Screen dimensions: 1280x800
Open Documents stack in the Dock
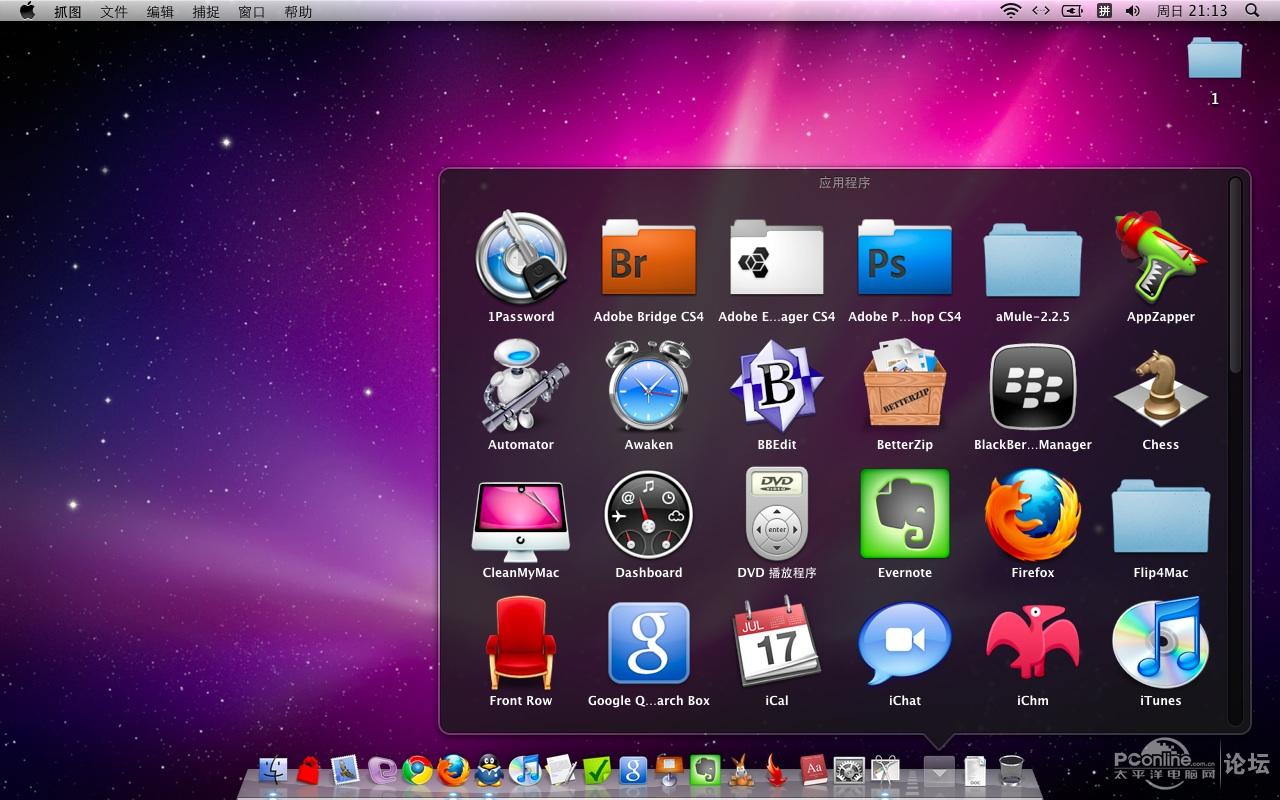point(975,771)
